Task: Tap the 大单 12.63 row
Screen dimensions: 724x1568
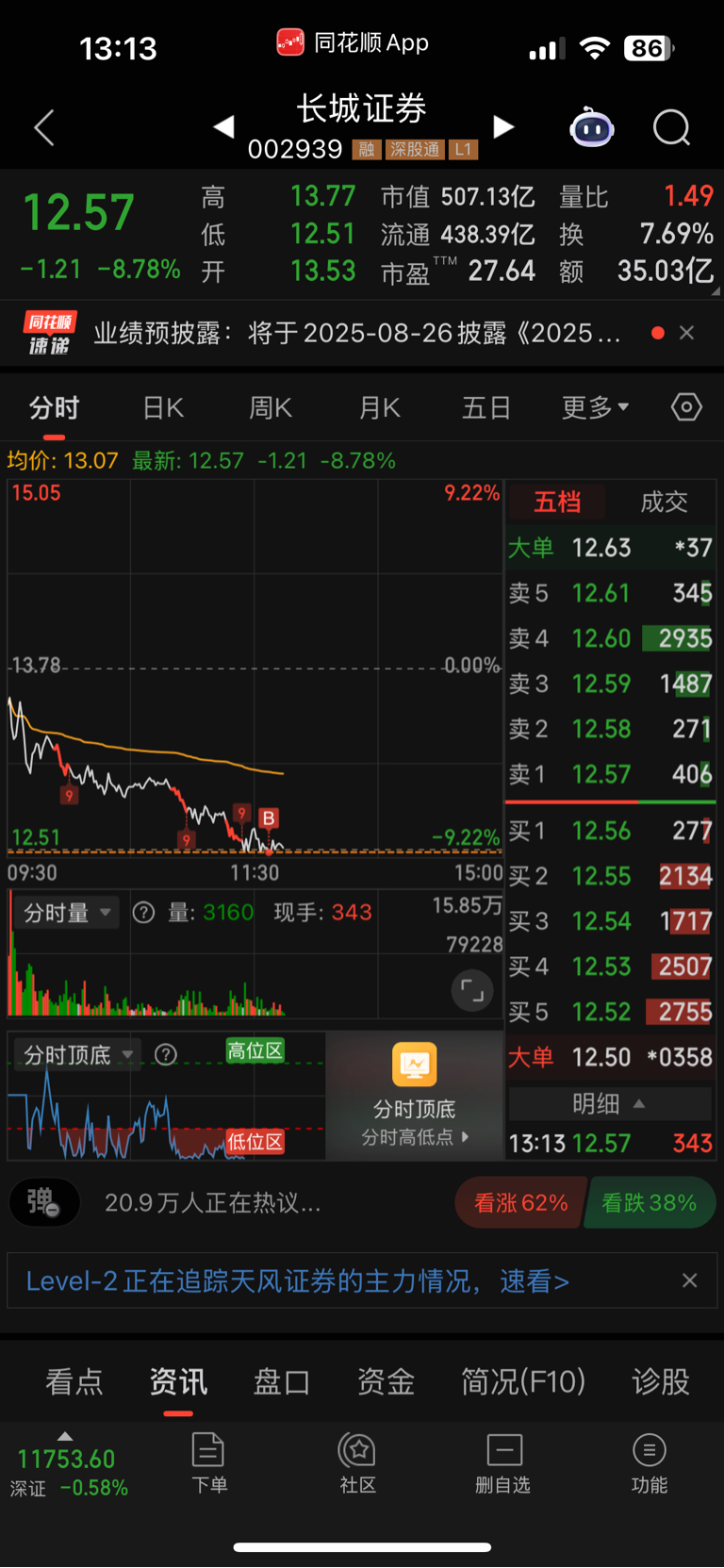Action: coord(610,548)
